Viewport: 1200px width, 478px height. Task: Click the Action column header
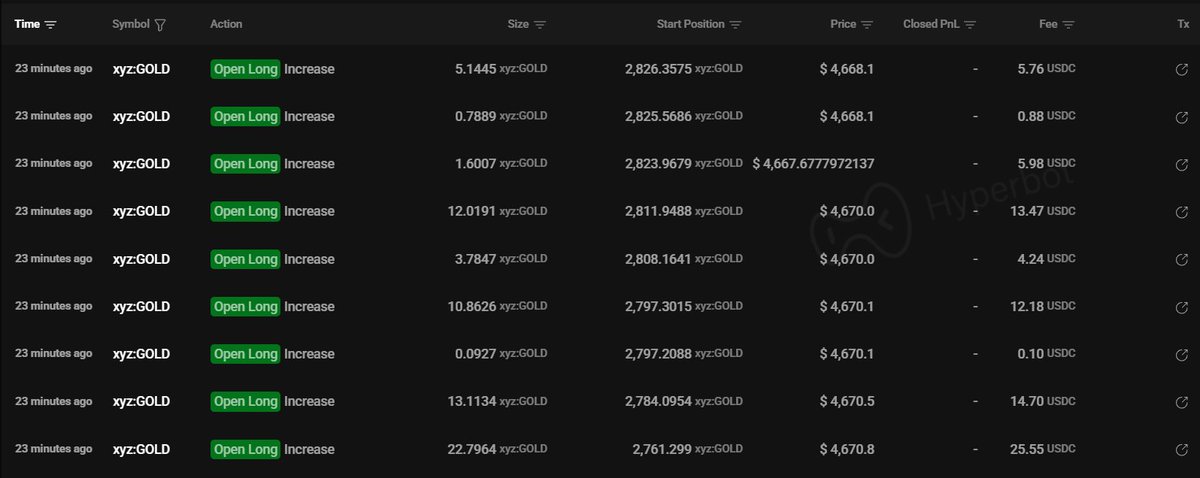pos(226,24)
